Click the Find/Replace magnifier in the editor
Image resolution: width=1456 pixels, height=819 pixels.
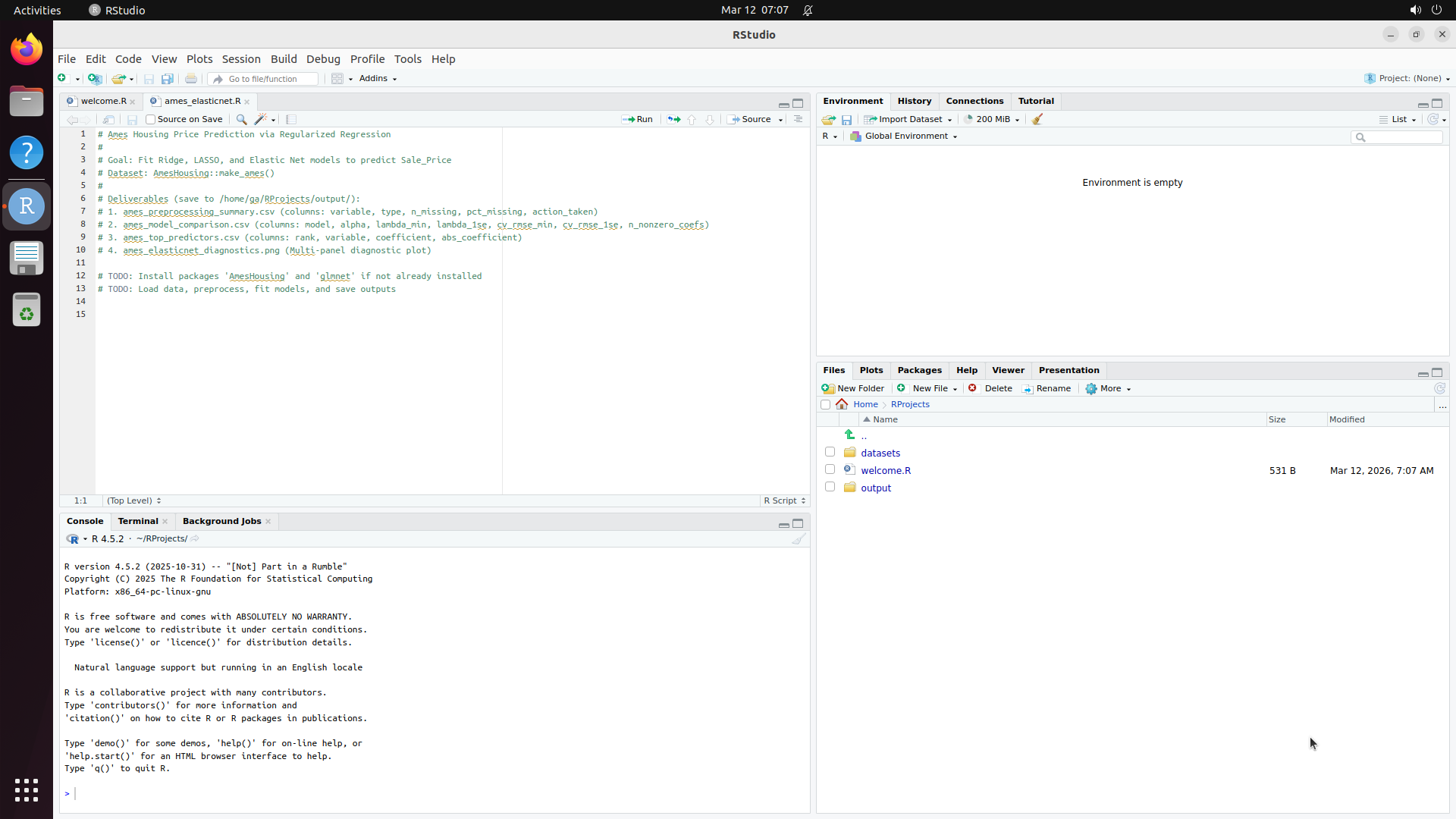[x=241, y=119]
